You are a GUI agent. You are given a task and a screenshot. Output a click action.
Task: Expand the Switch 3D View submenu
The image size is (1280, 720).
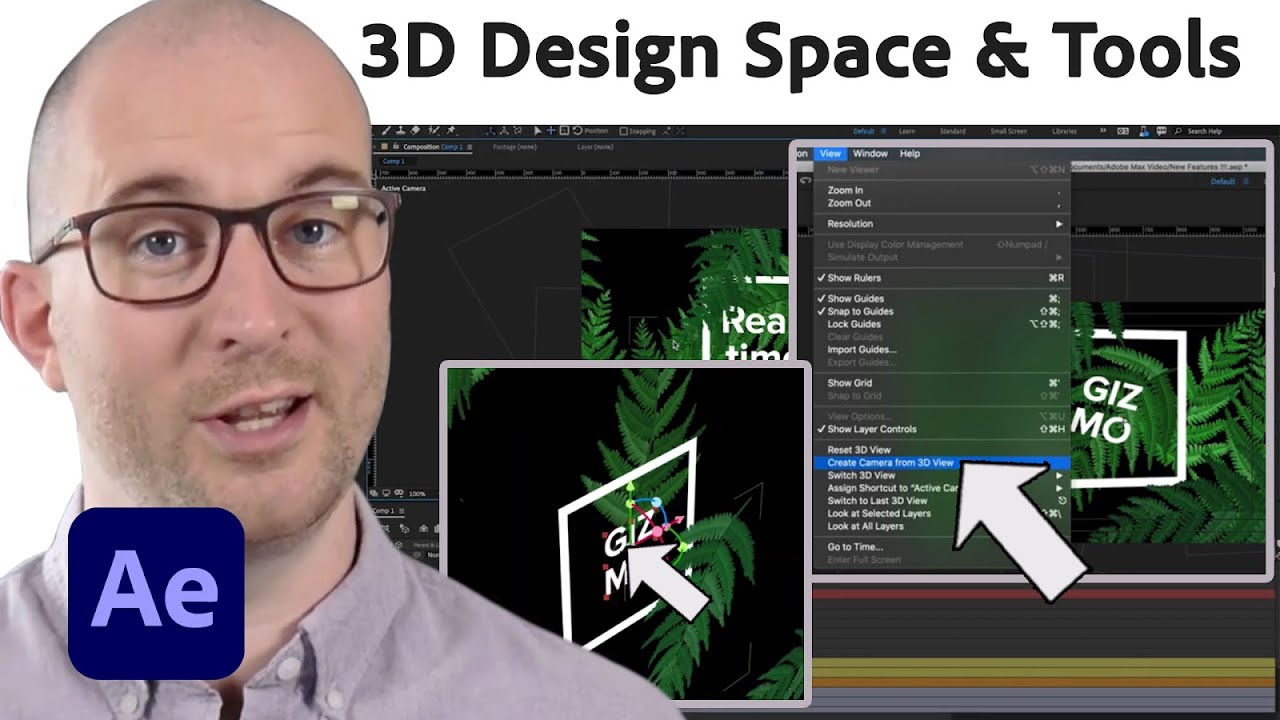coord(942,476)
